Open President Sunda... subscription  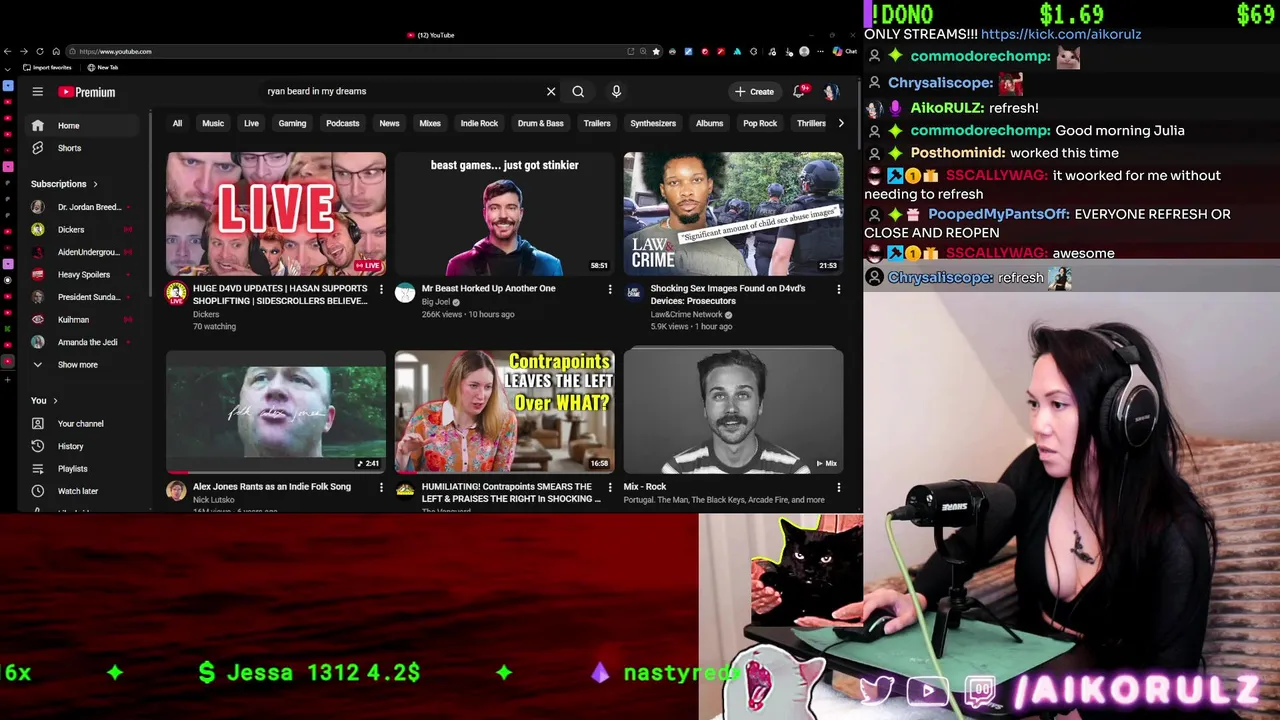84,297
